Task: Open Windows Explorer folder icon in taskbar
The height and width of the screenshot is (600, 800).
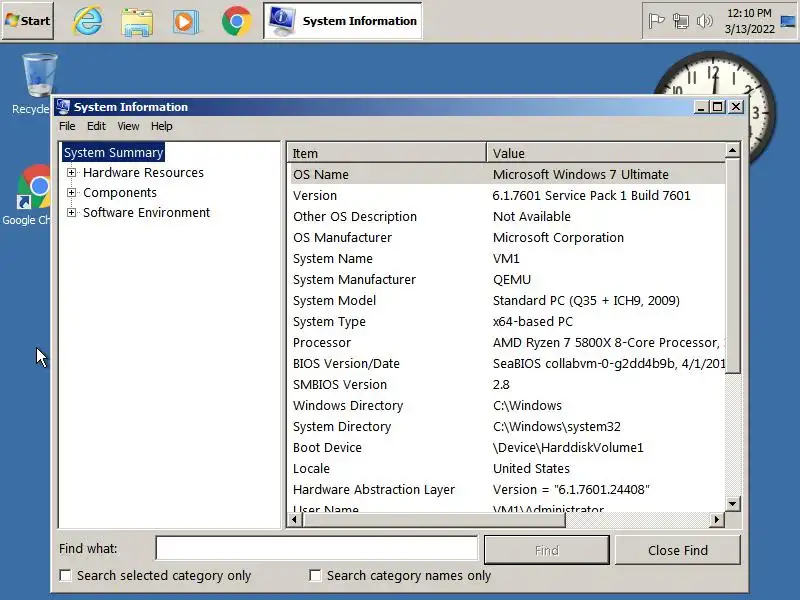Action: [x=137, y=22]
